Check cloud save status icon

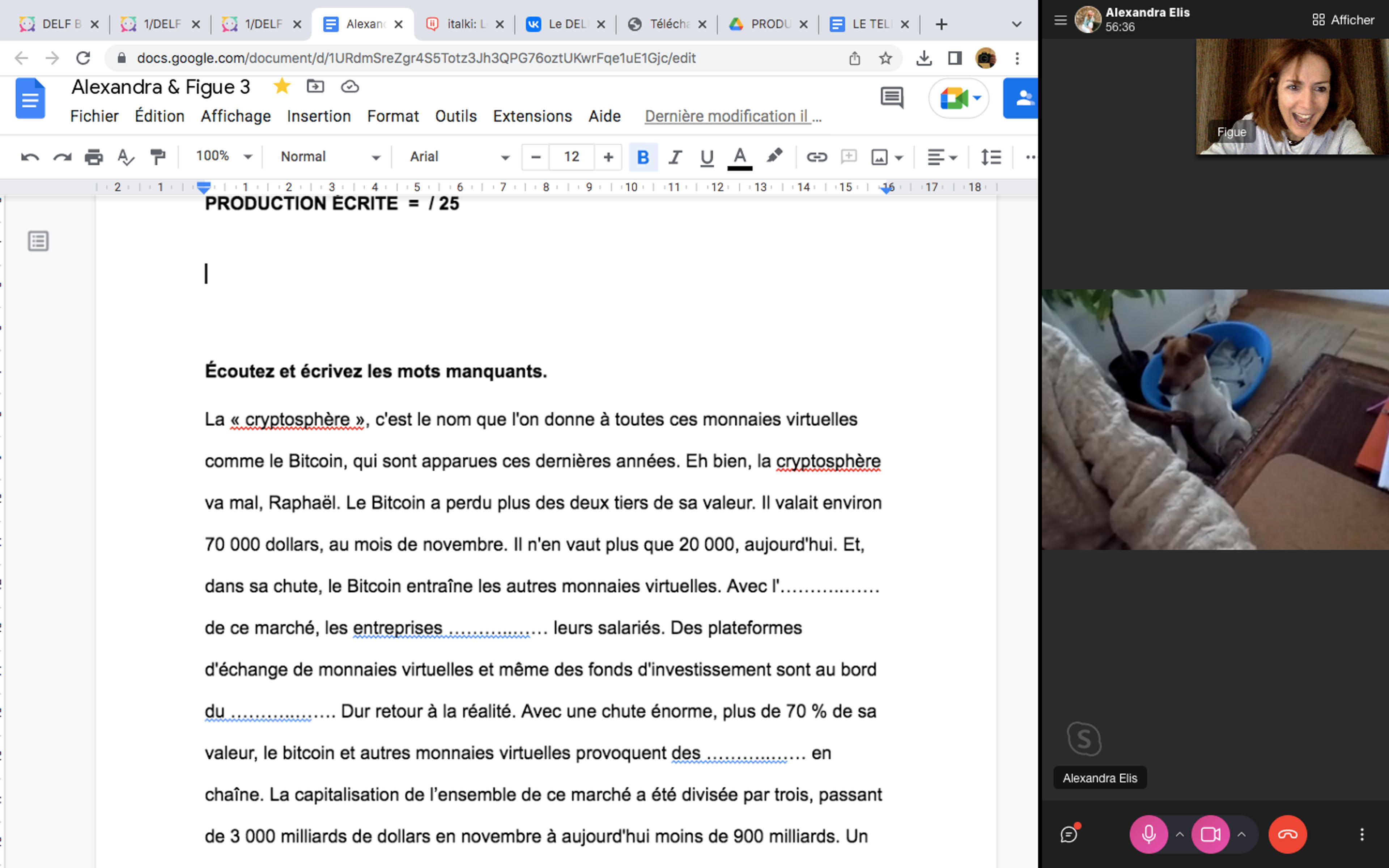tap(349, 87)
